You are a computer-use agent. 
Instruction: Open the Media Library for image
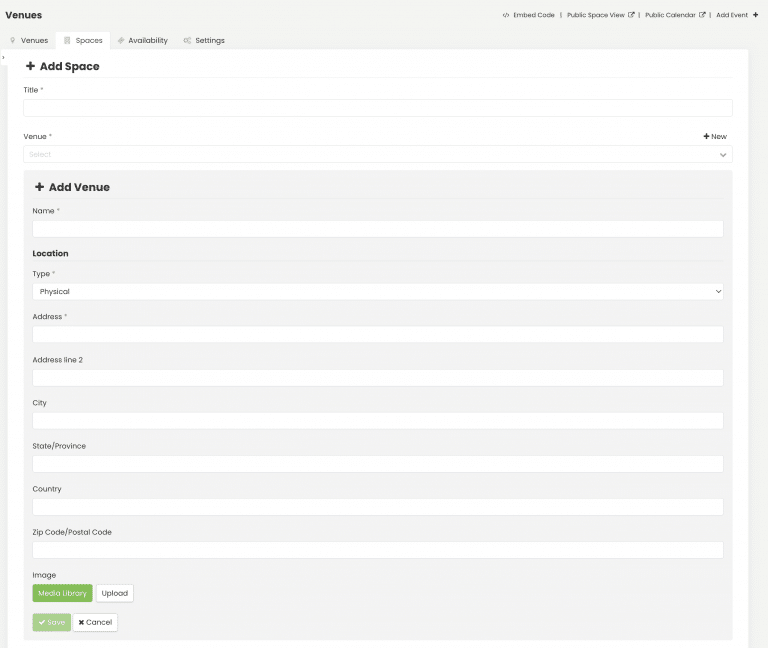tap(62, 593)
